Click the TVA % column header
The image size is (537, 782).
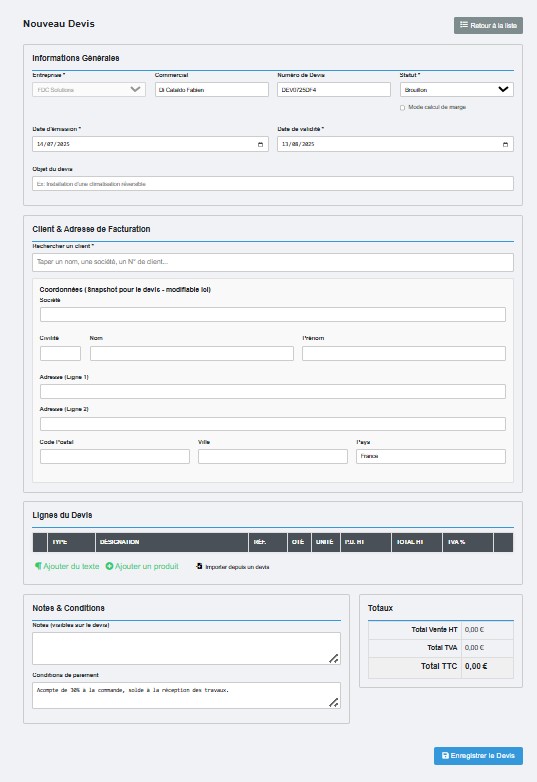point(468,542)
